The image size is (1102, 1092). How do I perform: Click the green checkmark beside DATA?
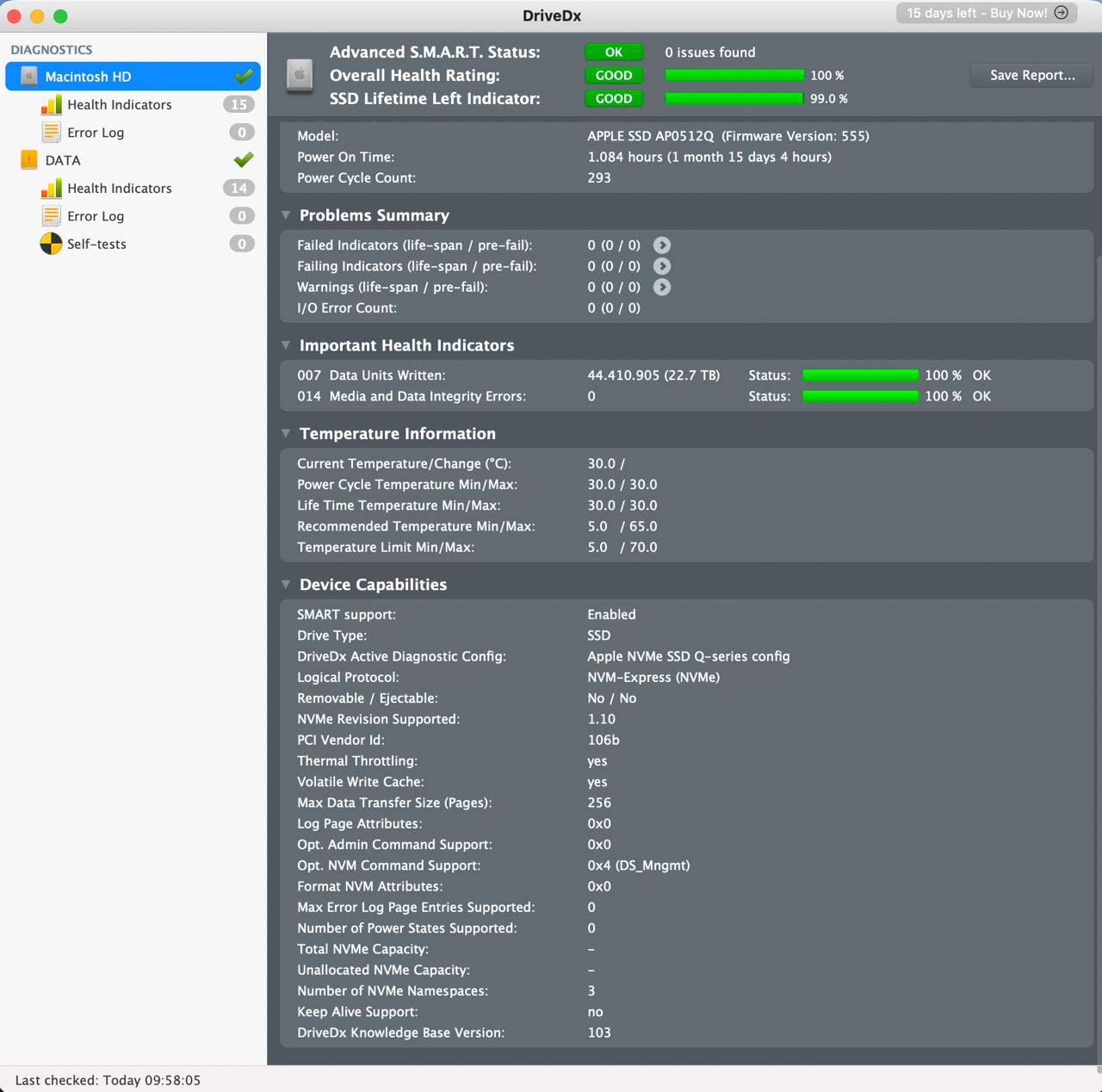tap(244, 159)
